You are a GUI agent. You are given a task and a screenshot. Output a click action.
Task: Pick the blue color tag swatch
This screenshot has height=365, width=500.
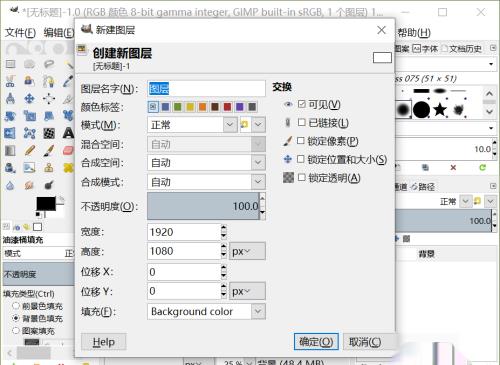click(x=165, y=107)
